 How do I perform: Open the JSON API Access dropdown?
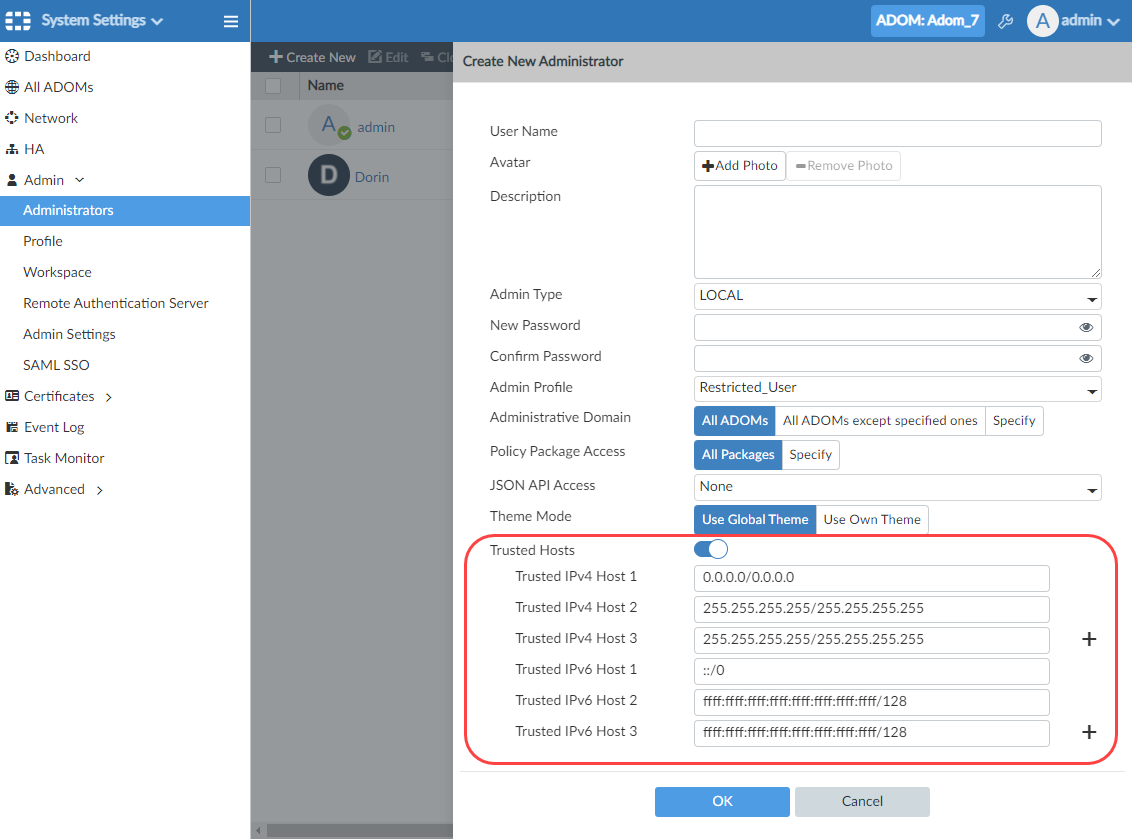[897, 488]
